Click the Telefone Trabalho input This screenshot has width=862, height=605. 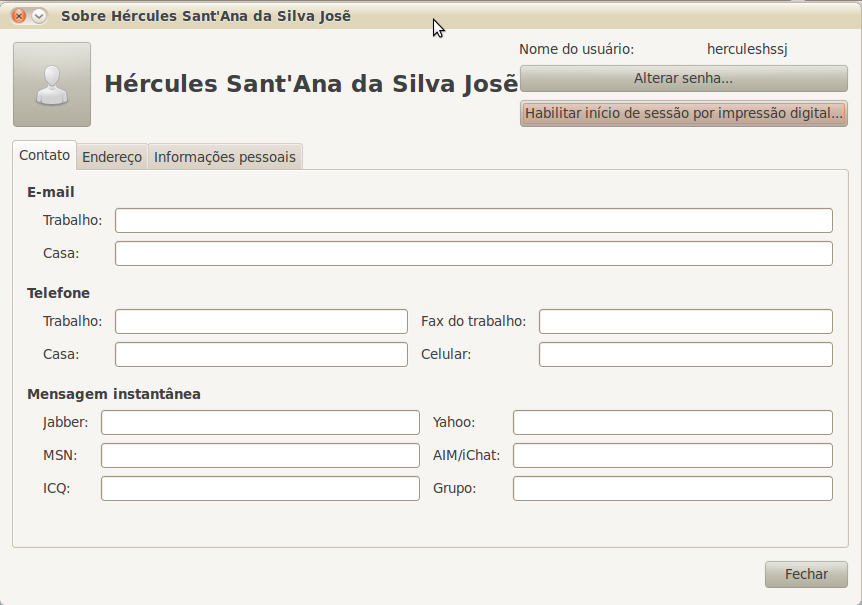coord(261,321)
